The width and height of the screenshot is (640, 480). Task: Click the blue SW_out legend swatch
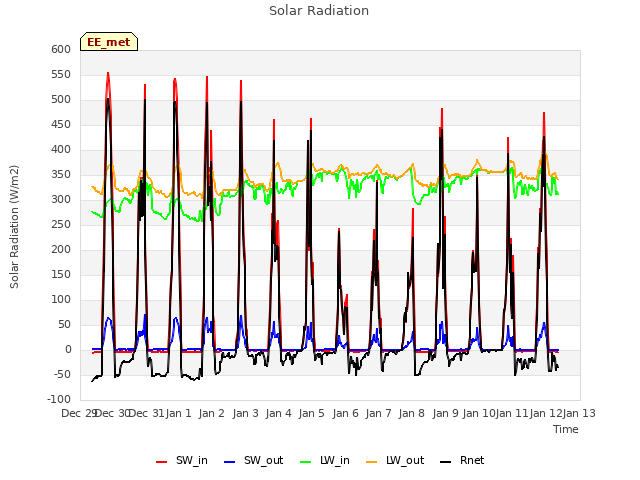click(230, 462)
